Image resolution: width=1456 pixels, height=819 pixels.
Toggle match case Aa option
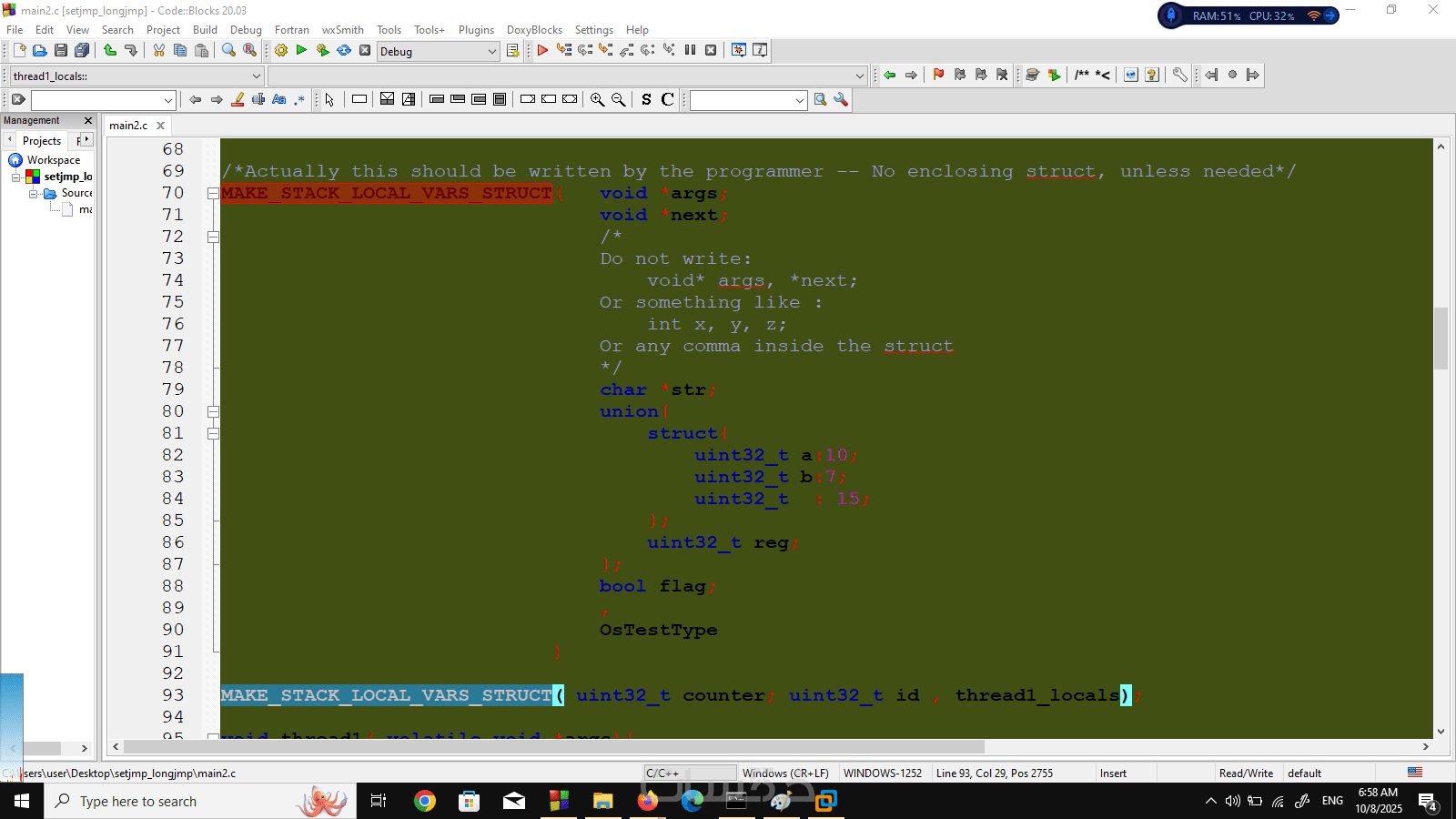point(279,100)
